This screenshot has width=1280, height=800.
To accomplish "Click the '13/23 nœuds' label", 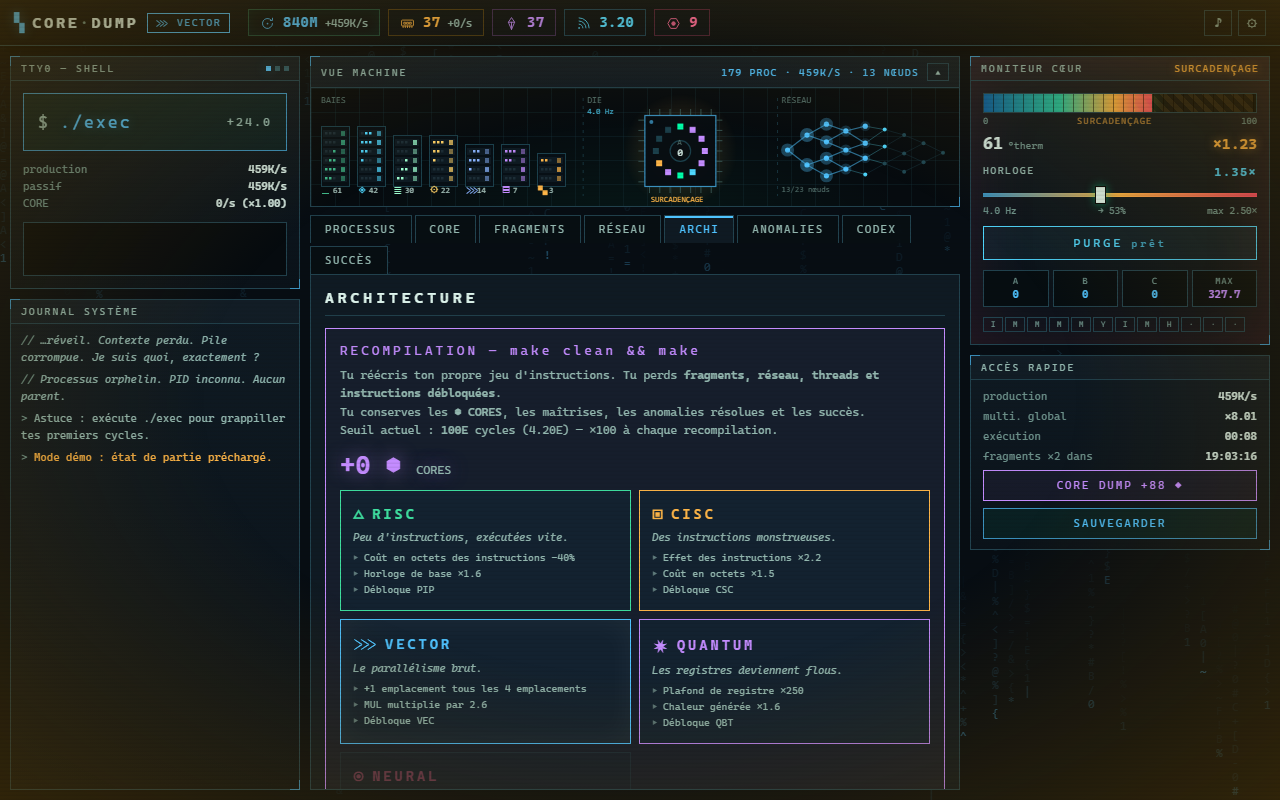I will (805, 189).
